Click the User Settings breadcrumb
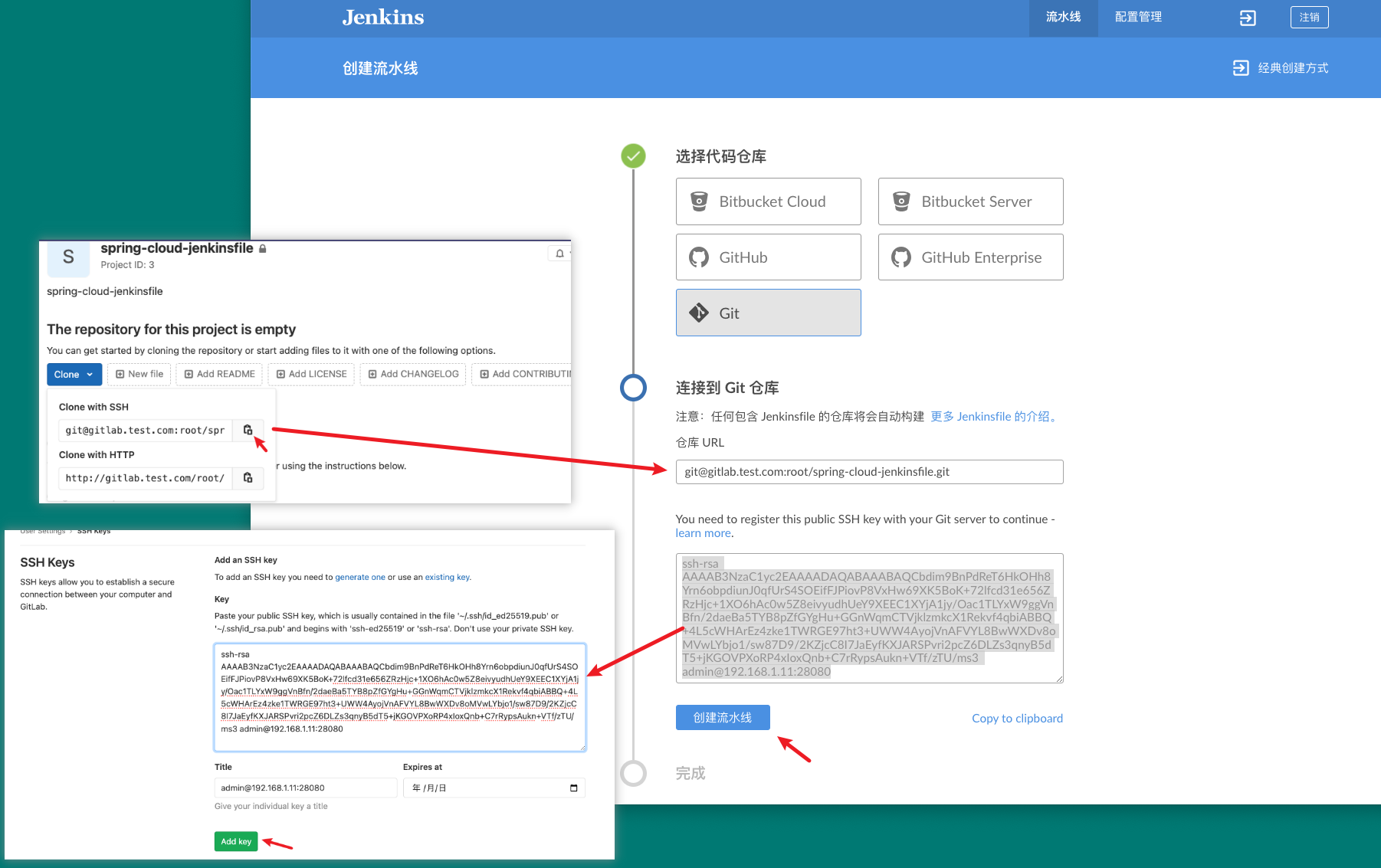Image resolution: width=1381 pixels, height=868 pixels. pyautogui.click(x=43, y=532)
